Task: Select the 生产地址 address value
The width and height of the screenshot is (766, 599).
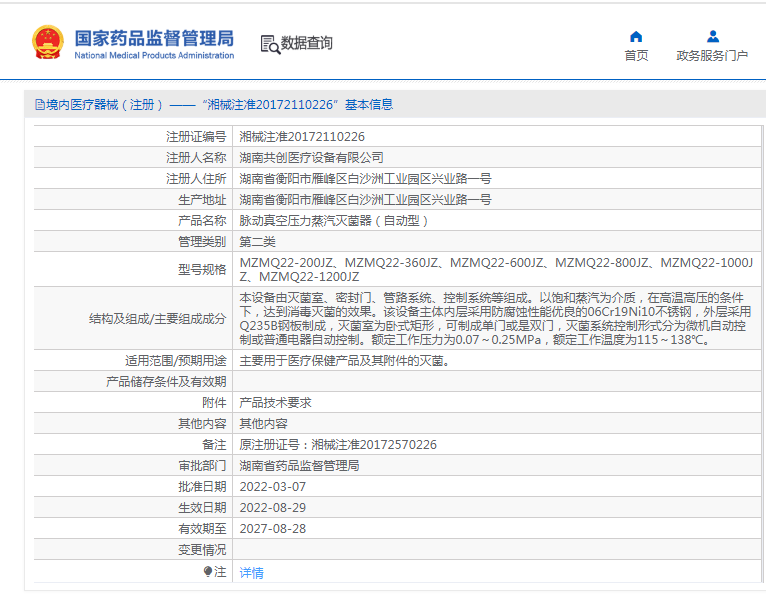Action: 365,199
